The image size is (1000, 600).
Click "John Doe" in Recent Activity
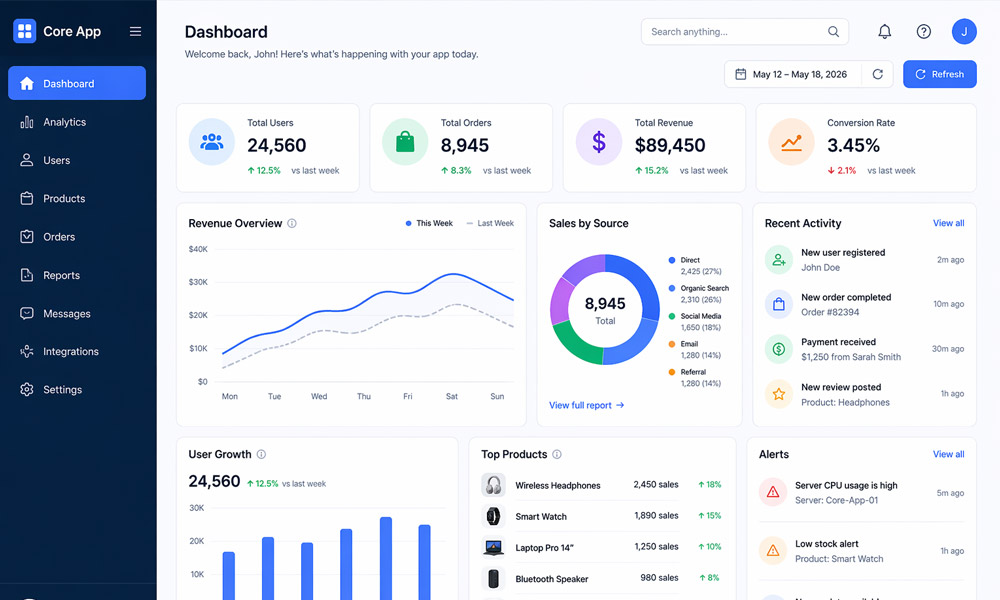click(820, 267)
